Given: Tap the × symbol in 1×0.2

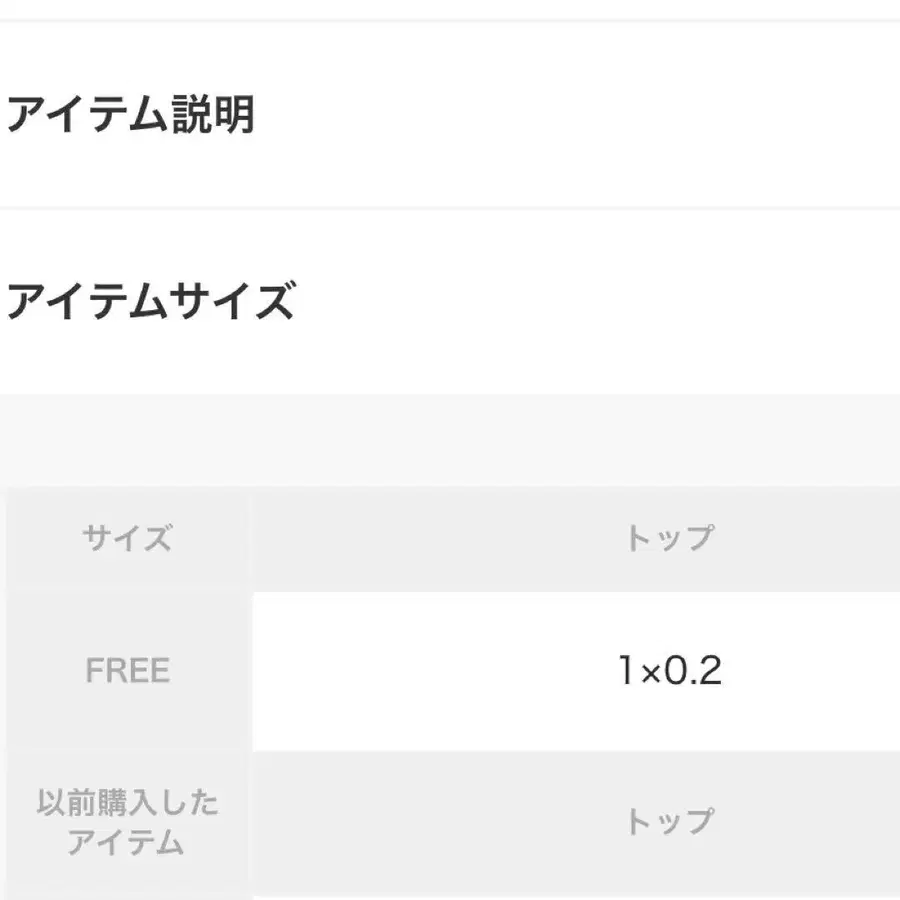Looking at the screenshot, I should point(650,673).
